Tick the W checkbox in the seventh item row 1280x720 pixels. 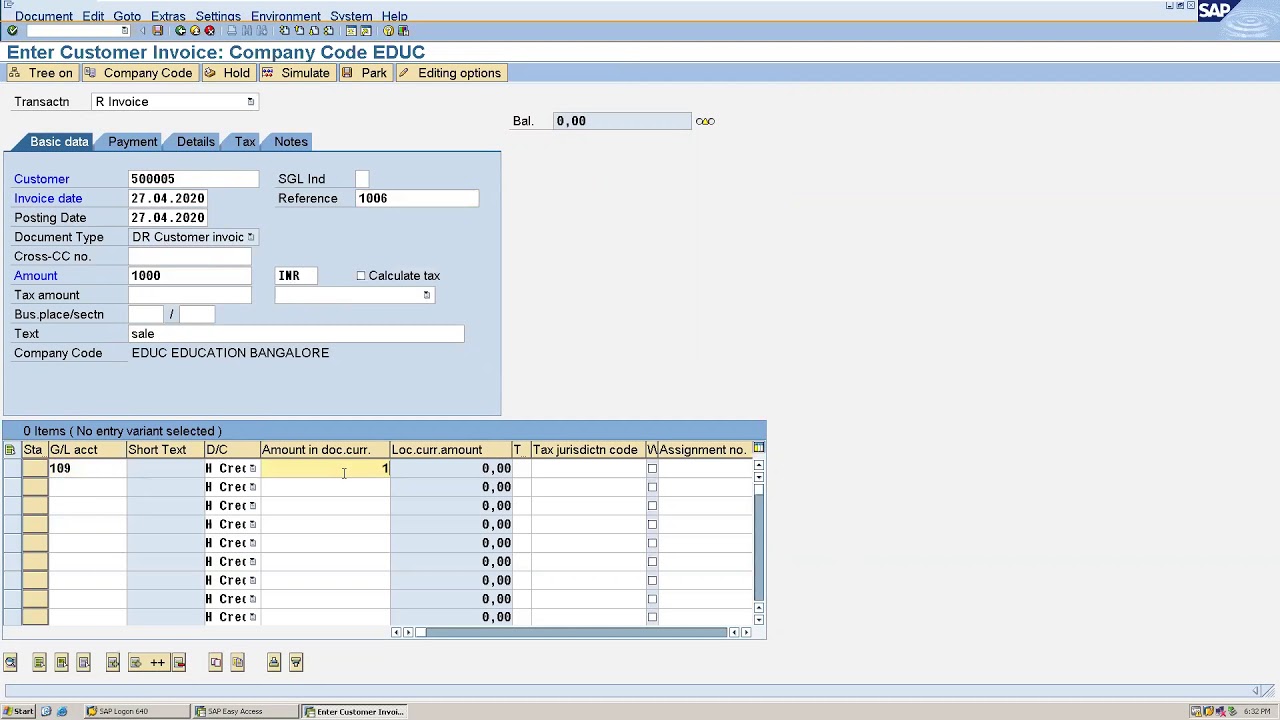click(x=652, y=580)
